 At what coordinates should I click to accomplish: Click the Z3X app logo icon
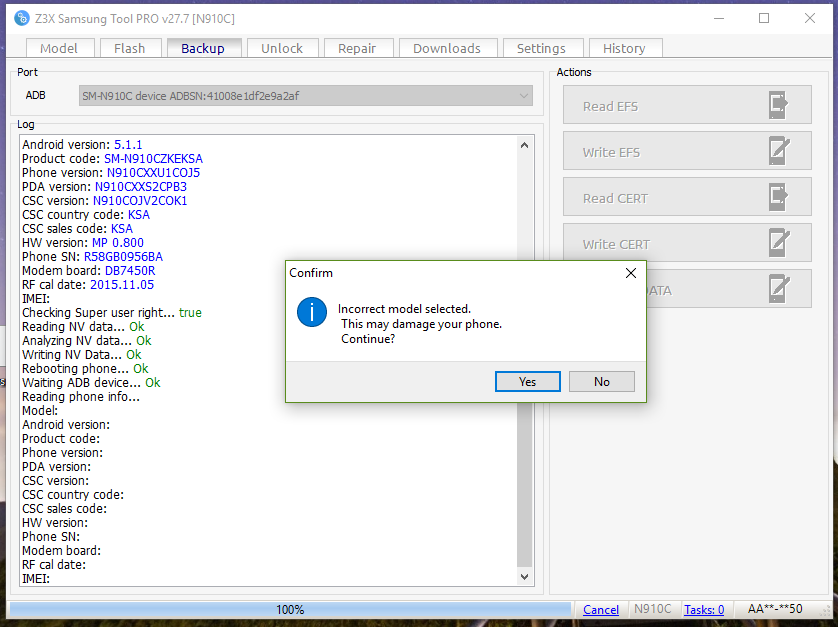21,18
